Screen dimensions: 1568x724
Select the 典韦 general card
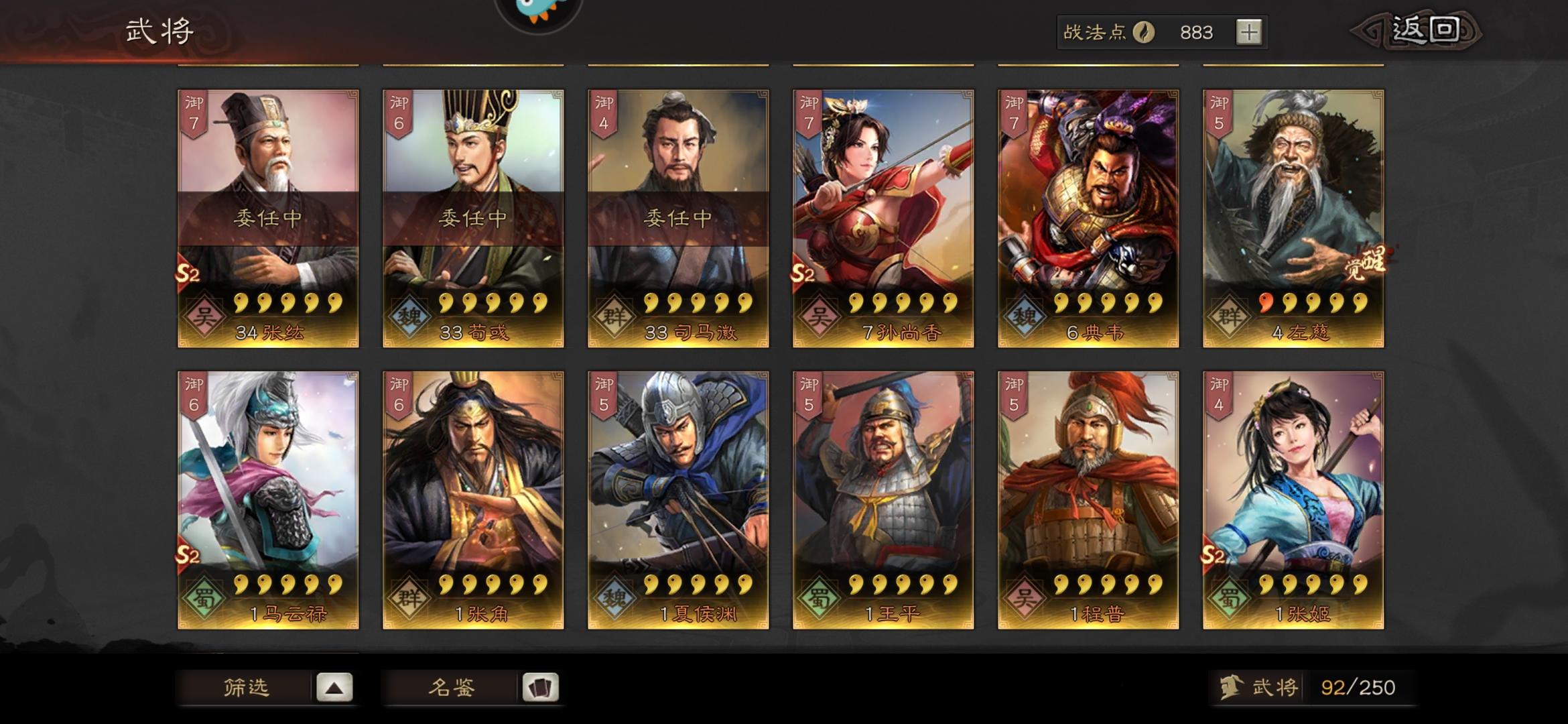(x=1088, y=219)
